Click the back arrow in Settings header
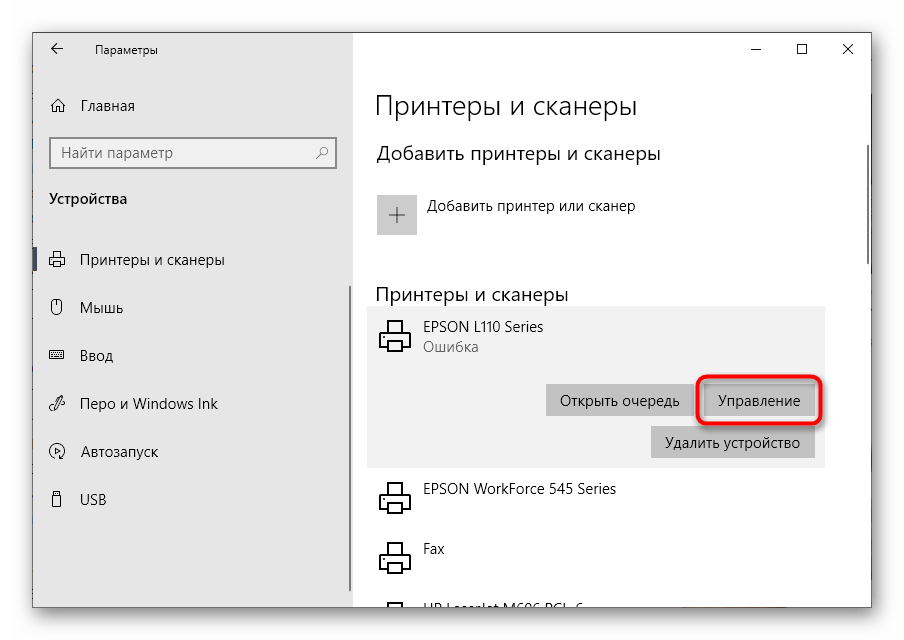 57,49
